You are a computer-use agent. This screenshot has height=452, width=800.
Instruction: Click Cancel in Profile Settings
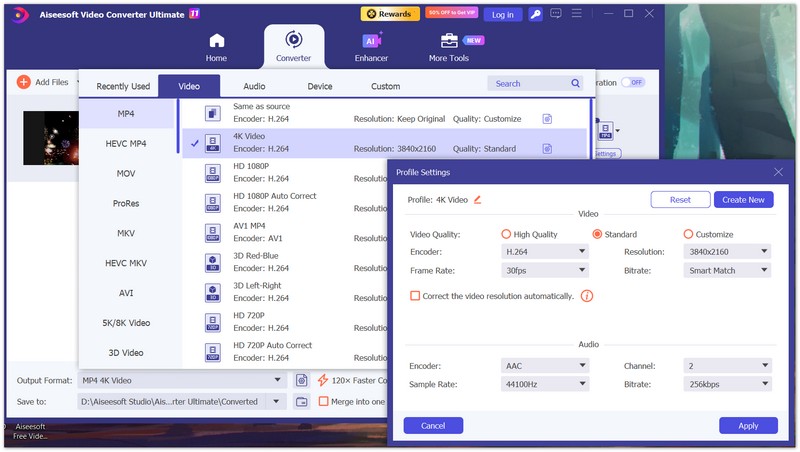[x=433, y=425]
